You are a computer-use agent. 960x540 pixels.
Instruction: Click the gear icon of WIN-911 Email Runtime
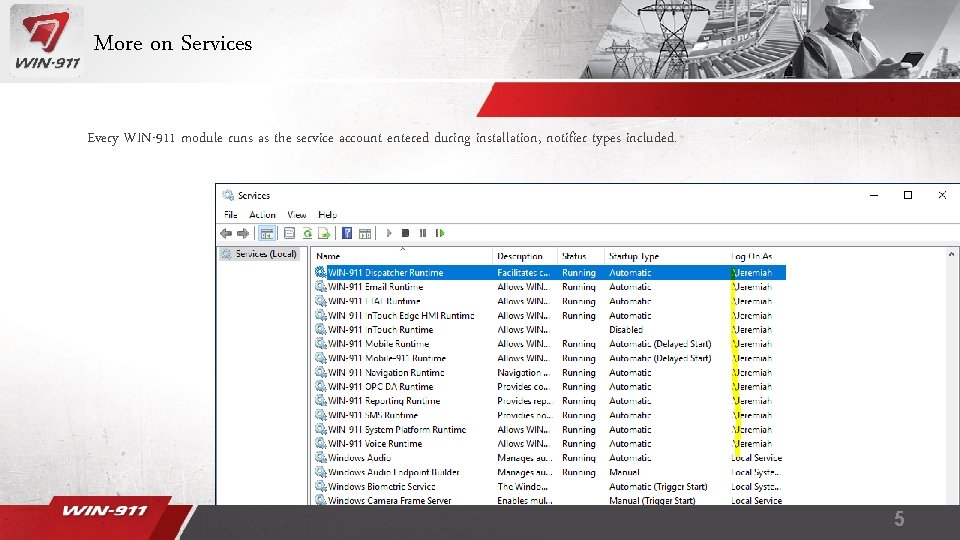coord(320,287)
